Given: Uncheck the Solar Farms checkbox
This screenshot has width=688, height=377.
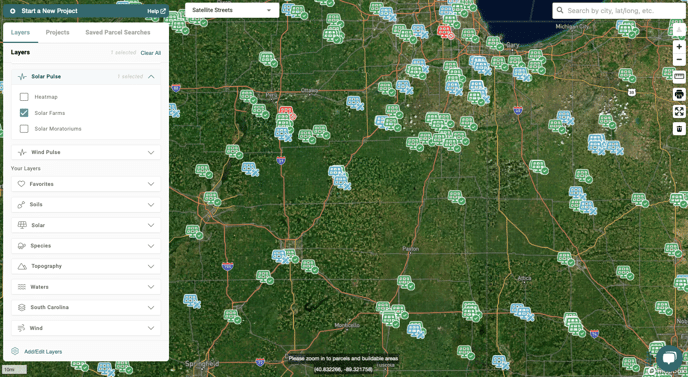Looking at the screenshot, I should click(x=24, y=113).
